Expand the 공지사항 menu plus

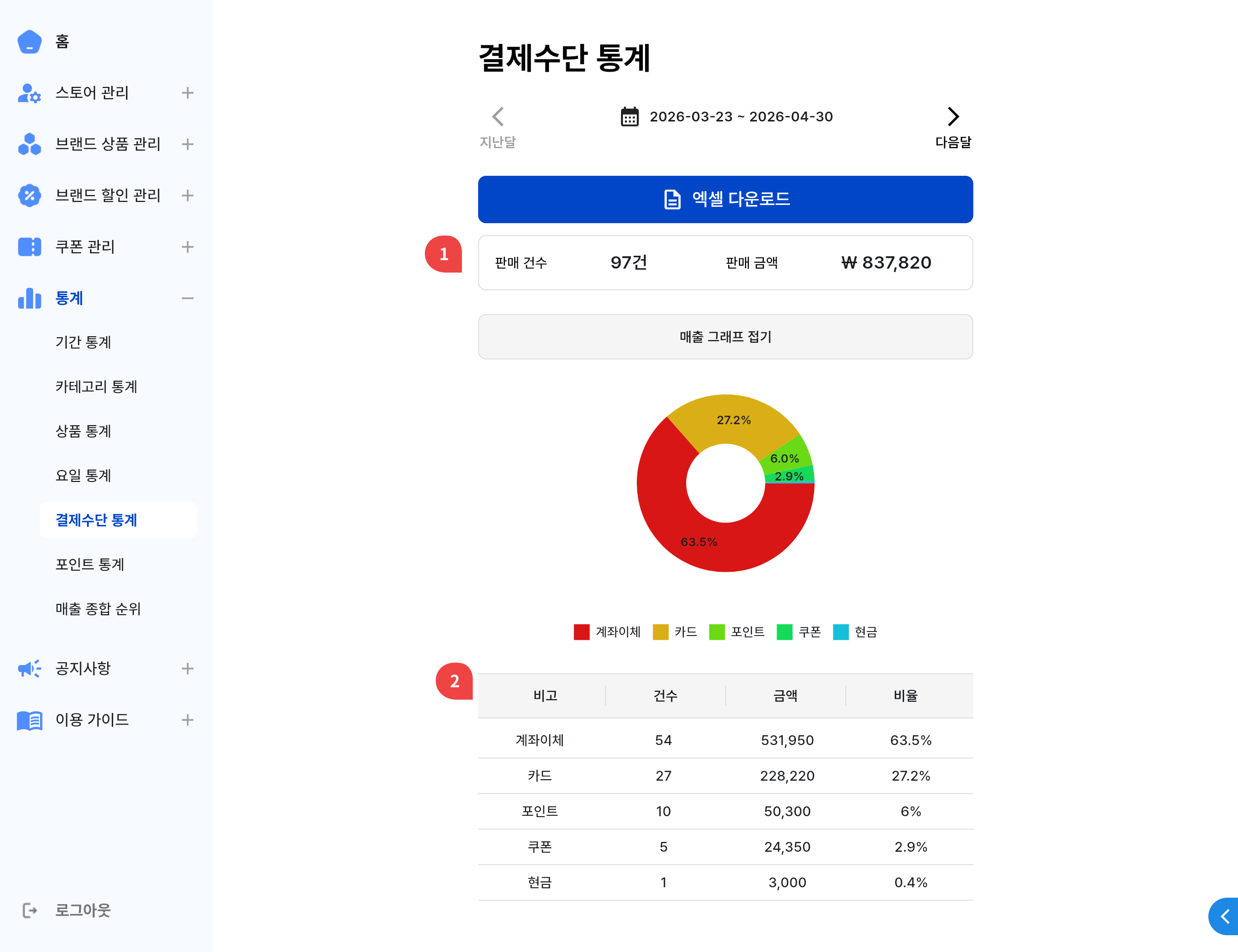pos(188,669)
